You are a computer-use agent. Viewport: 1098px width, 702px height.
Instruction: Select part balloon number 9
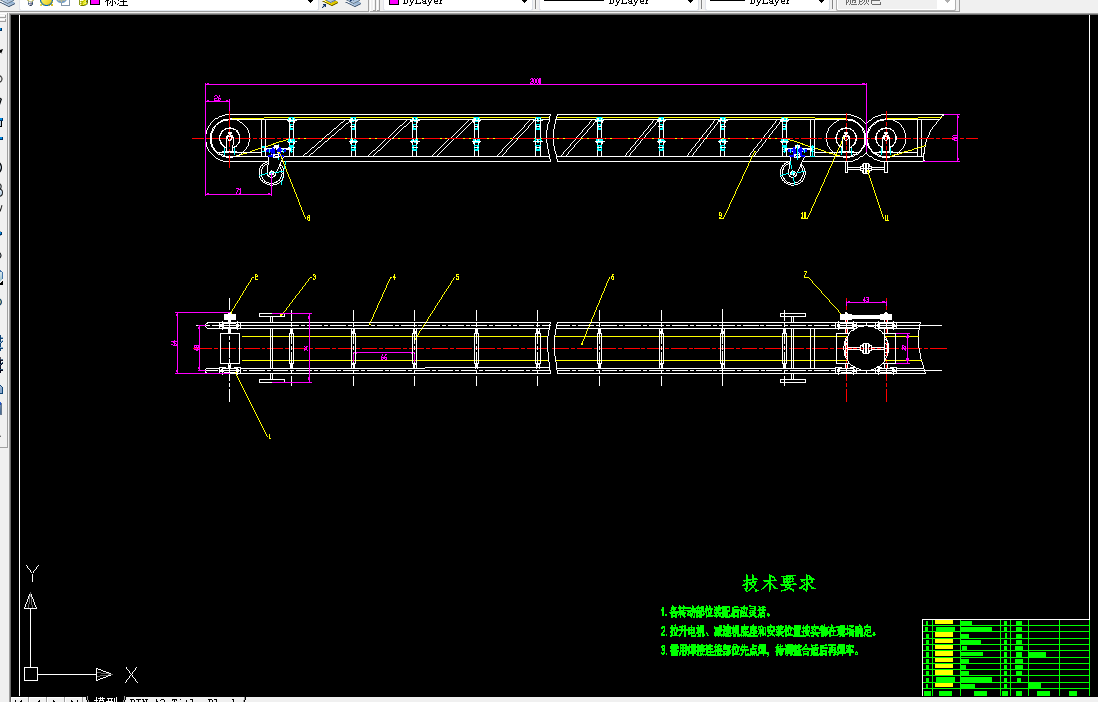point(721,216)
